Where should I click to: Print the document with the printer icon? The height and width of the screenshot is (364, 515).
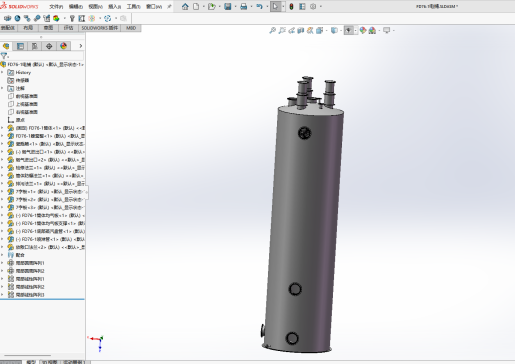244,6
